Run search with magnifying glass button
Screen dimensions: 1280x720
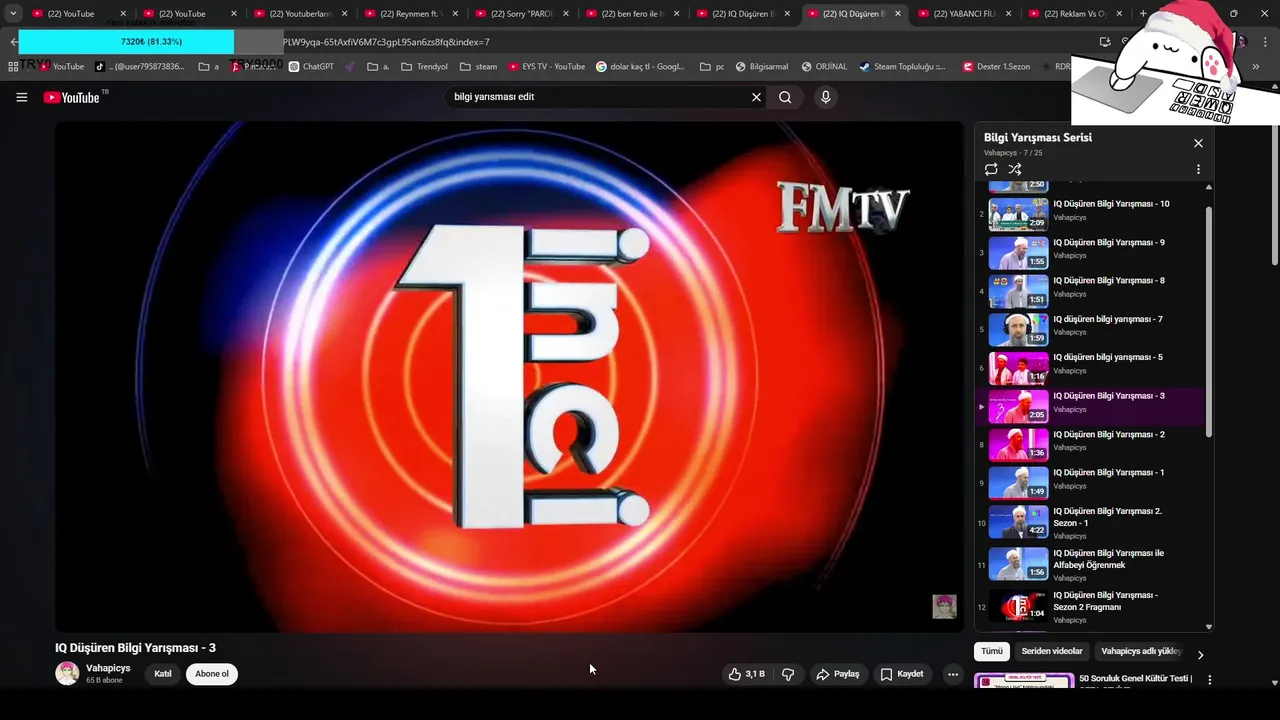click(785, 97)
